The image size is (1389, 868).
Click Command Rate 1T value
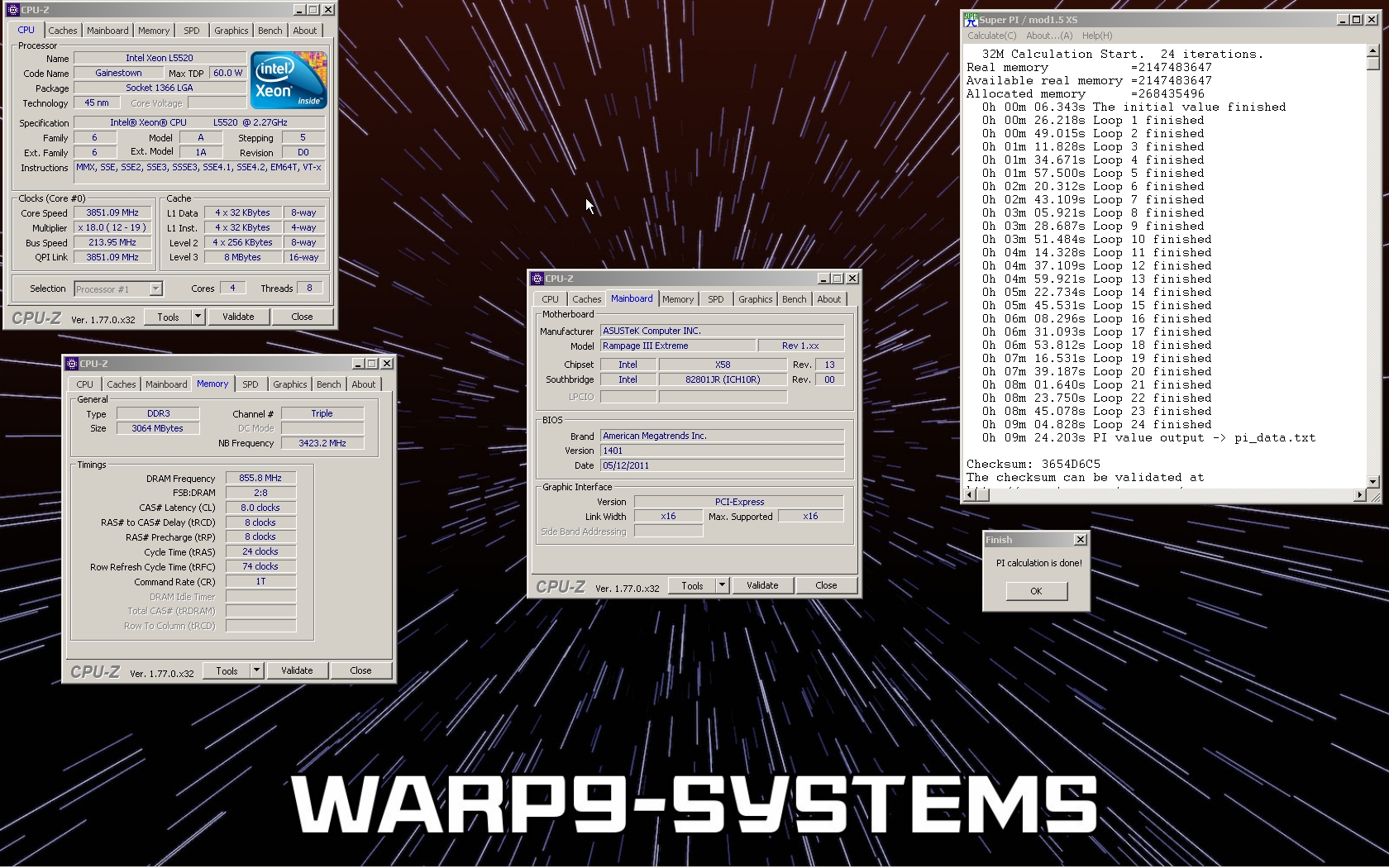[x=260, y=581]
